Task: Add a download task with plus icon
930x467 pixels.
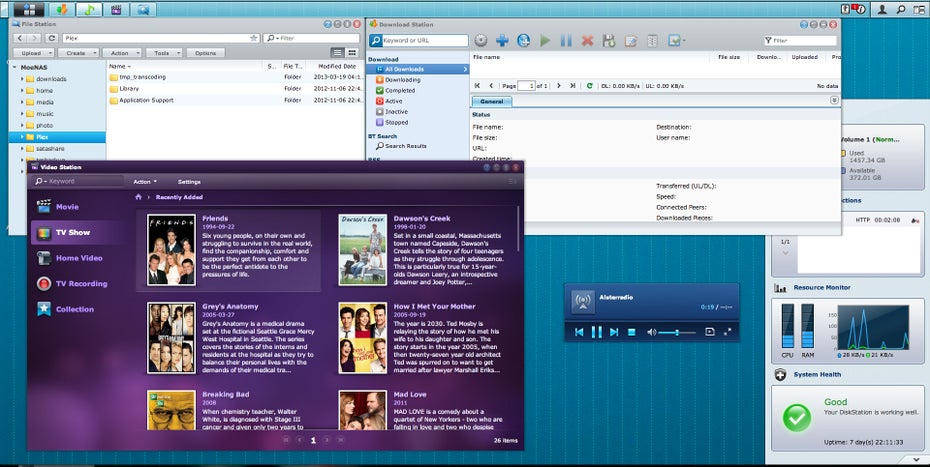Action: [x=502, y=40]
